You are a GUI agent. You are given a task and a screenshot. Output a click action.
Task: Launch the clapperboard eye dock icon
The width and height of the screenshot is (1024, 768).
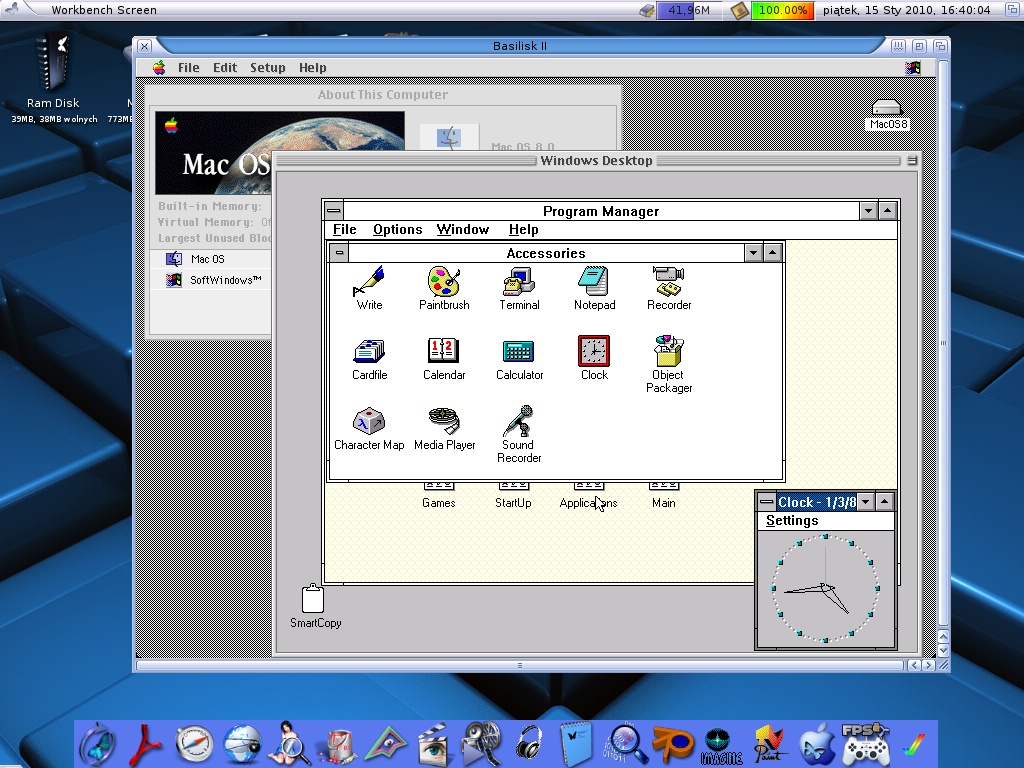pos(432,744)
